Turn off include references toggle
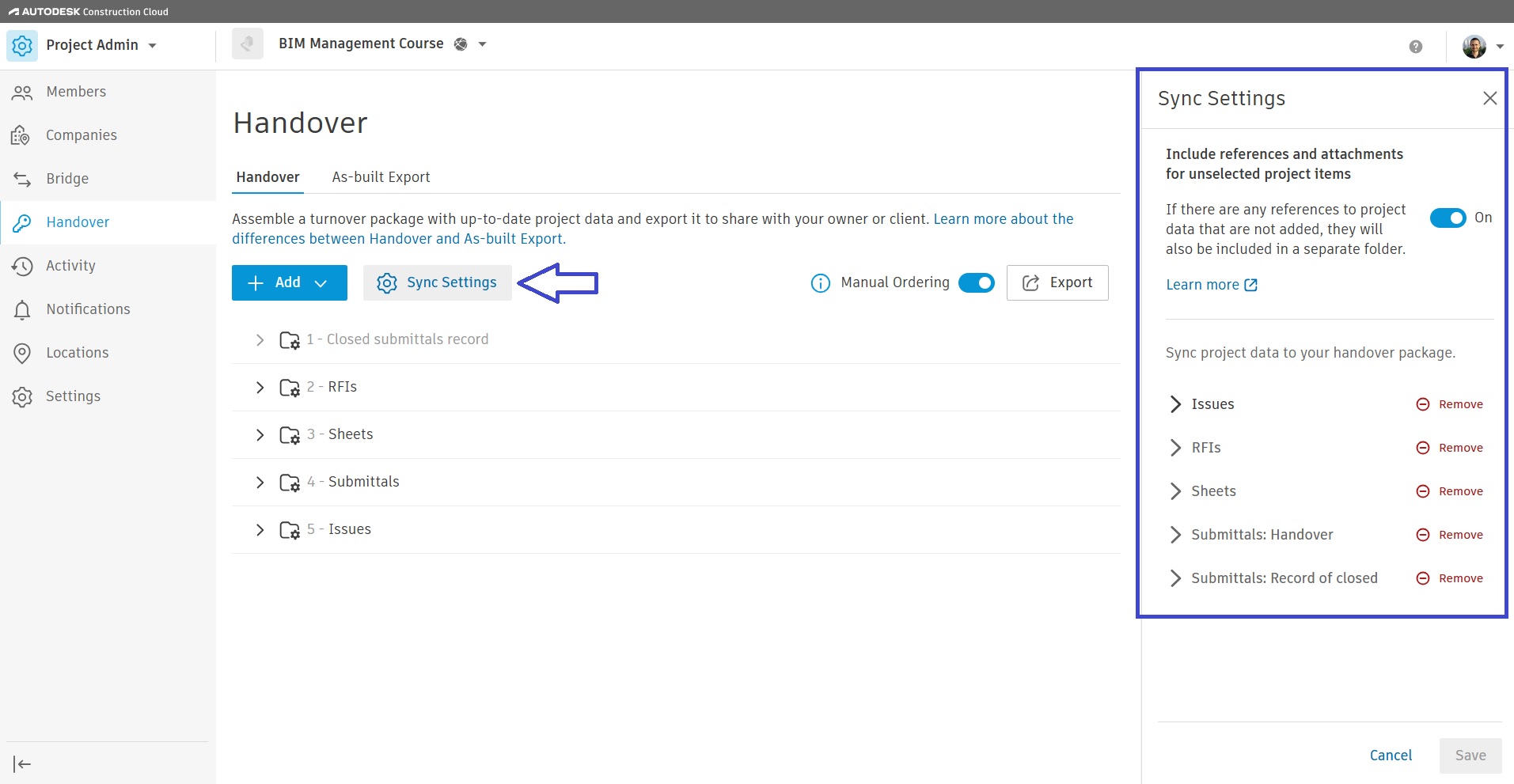 click(1448, 218)
